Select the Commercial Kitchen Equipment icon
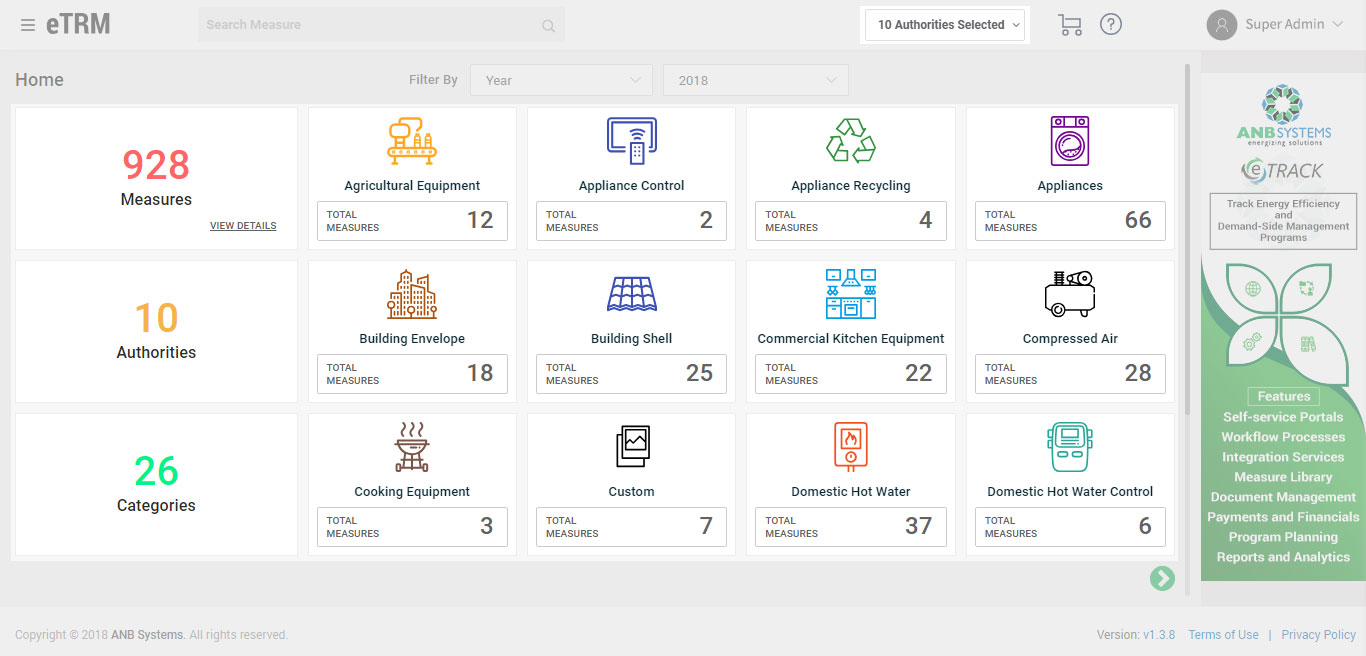The width and height of the screenshot is (1366, 656). 850,293
